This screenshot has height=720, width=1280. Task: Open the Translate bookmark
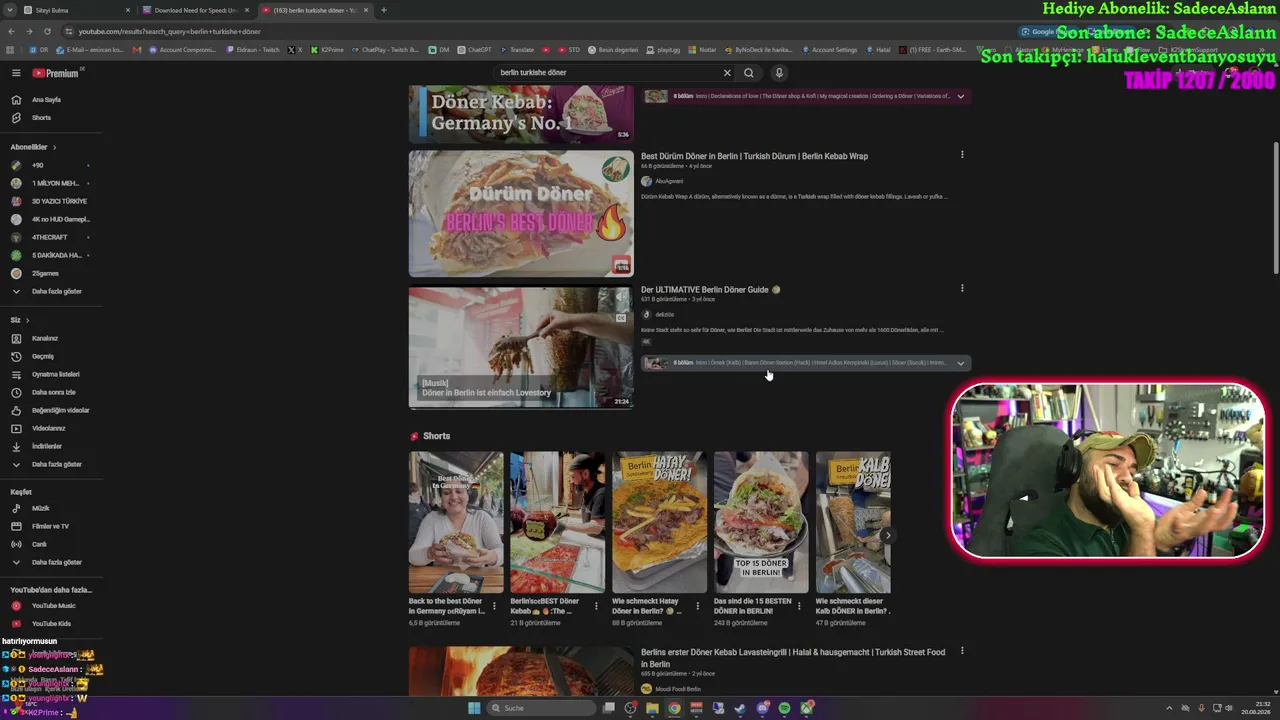(517, 50)
